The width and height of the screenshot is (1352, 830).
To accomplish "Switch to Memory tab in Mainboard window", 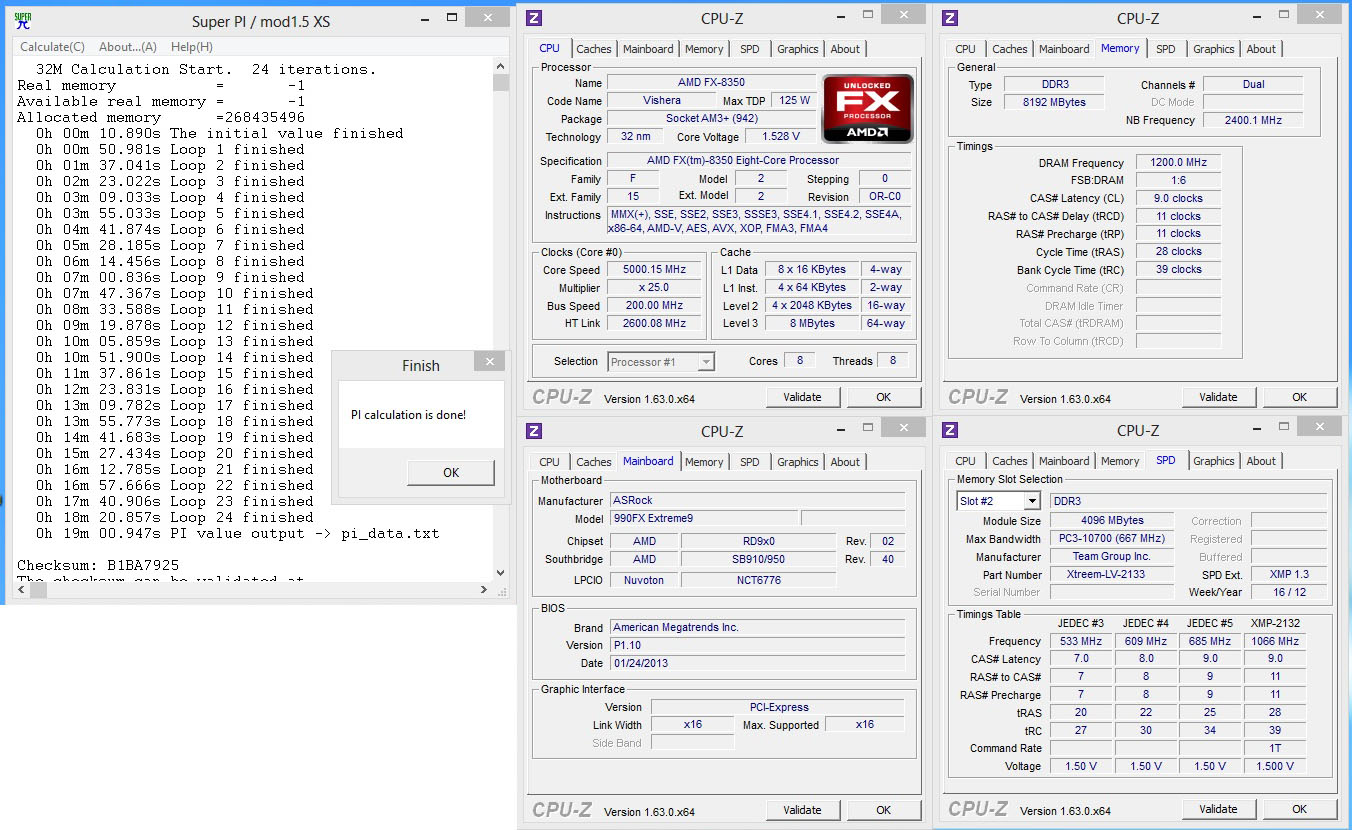I will coord(704,462).
